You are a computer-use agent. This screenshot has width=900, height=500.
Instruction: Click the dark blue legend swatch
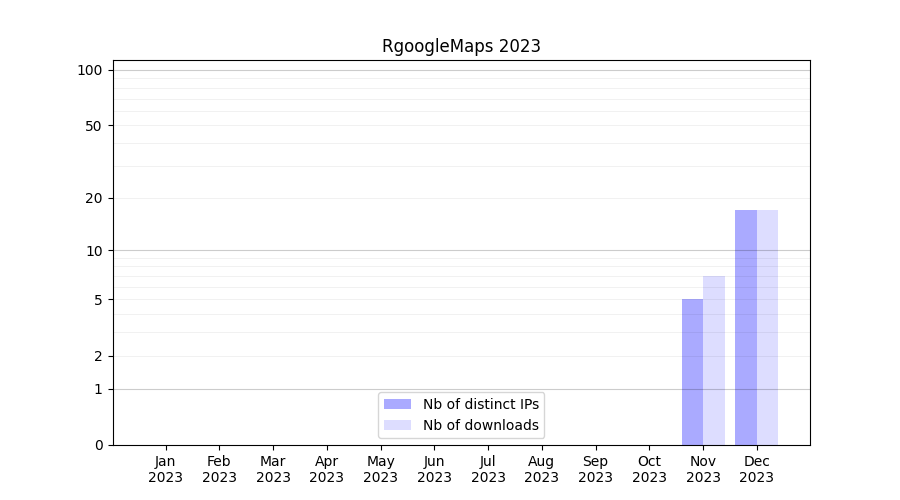(x=397, y=404)
